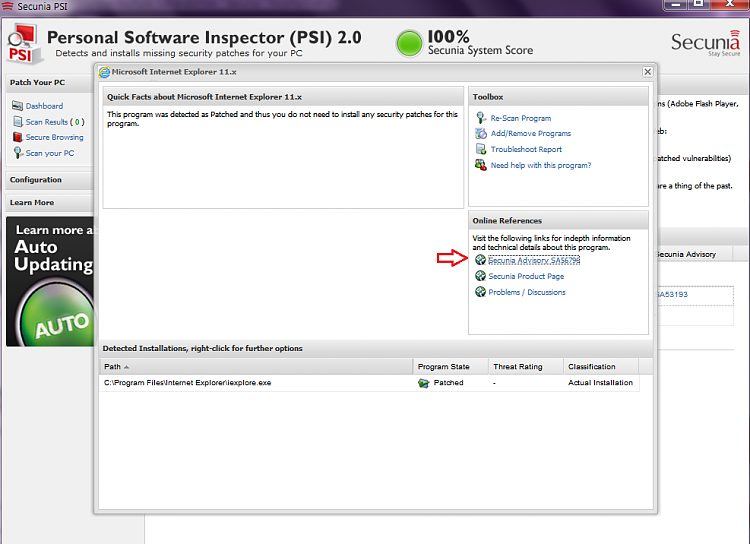Click the Scan Results icon
Viewport: 750px width, 544px height.
point(18,122)
